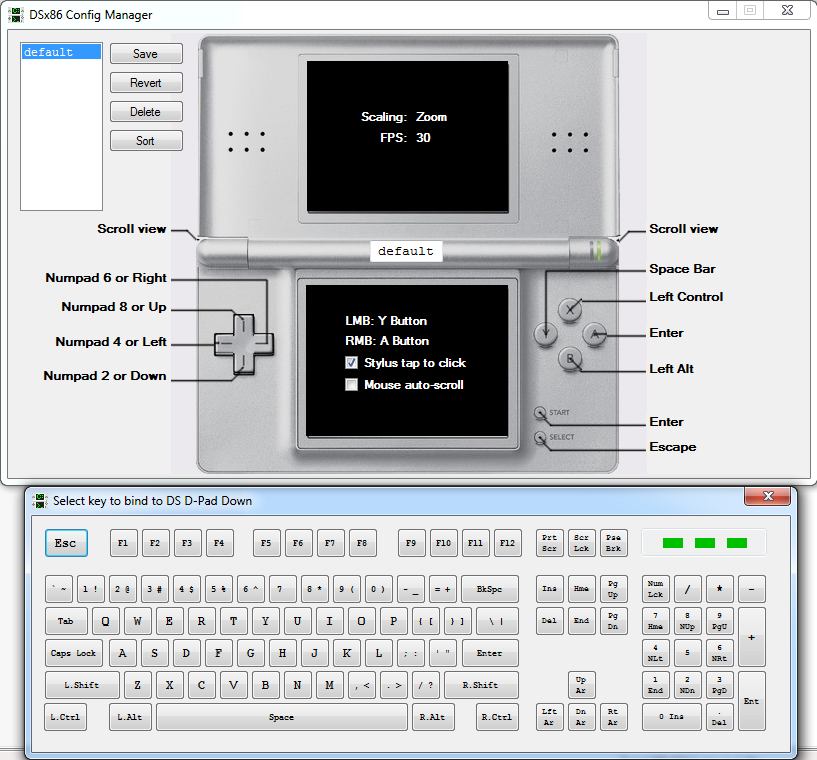Click the DSx86 Config Manager title bar icon

[x=16, y=15]
